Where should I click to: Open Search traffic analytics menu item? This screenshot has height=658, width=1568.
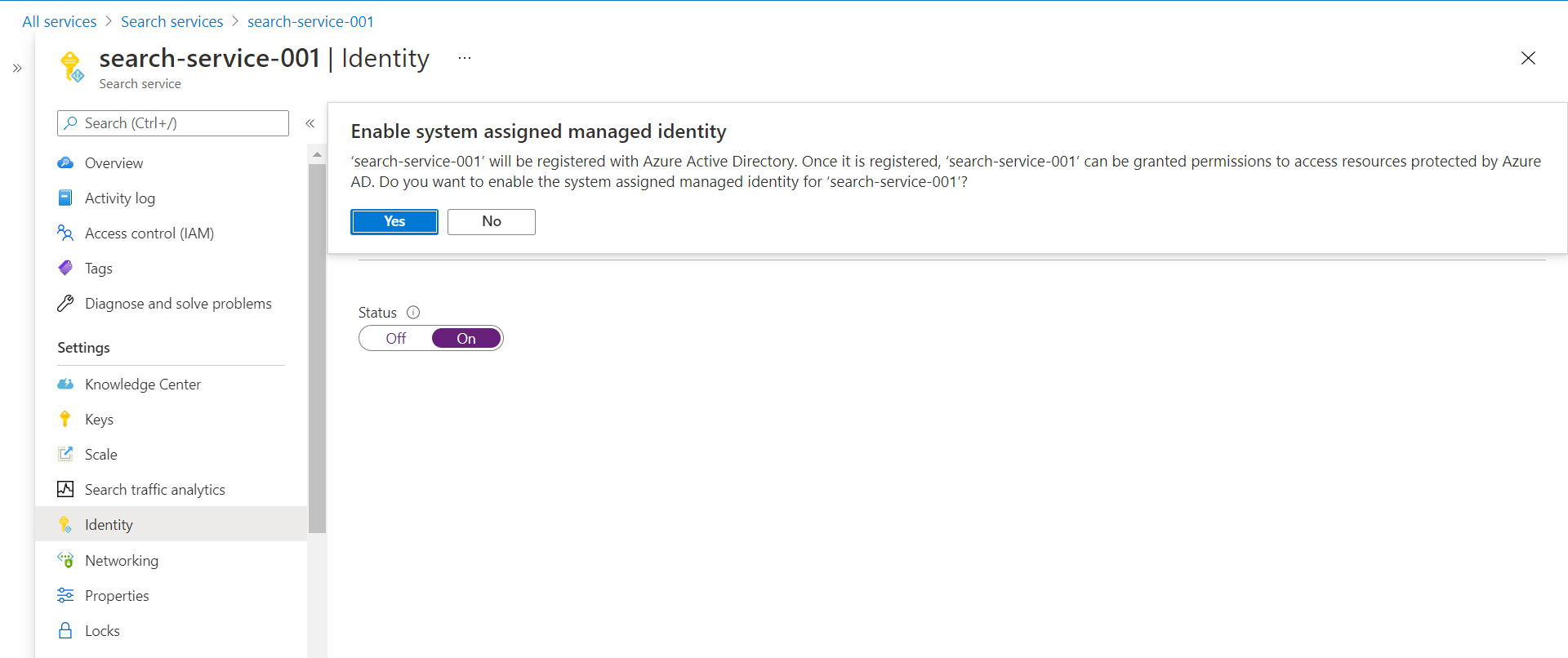(x=171, y=489)
